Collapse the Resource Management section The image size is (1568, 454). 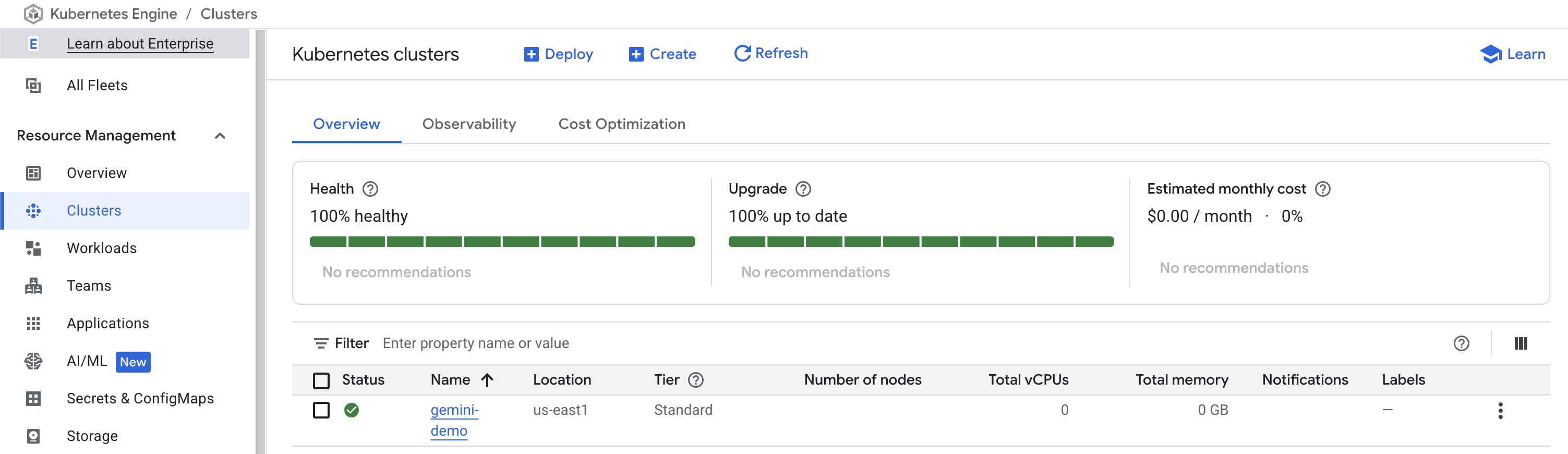click(220, 136)
